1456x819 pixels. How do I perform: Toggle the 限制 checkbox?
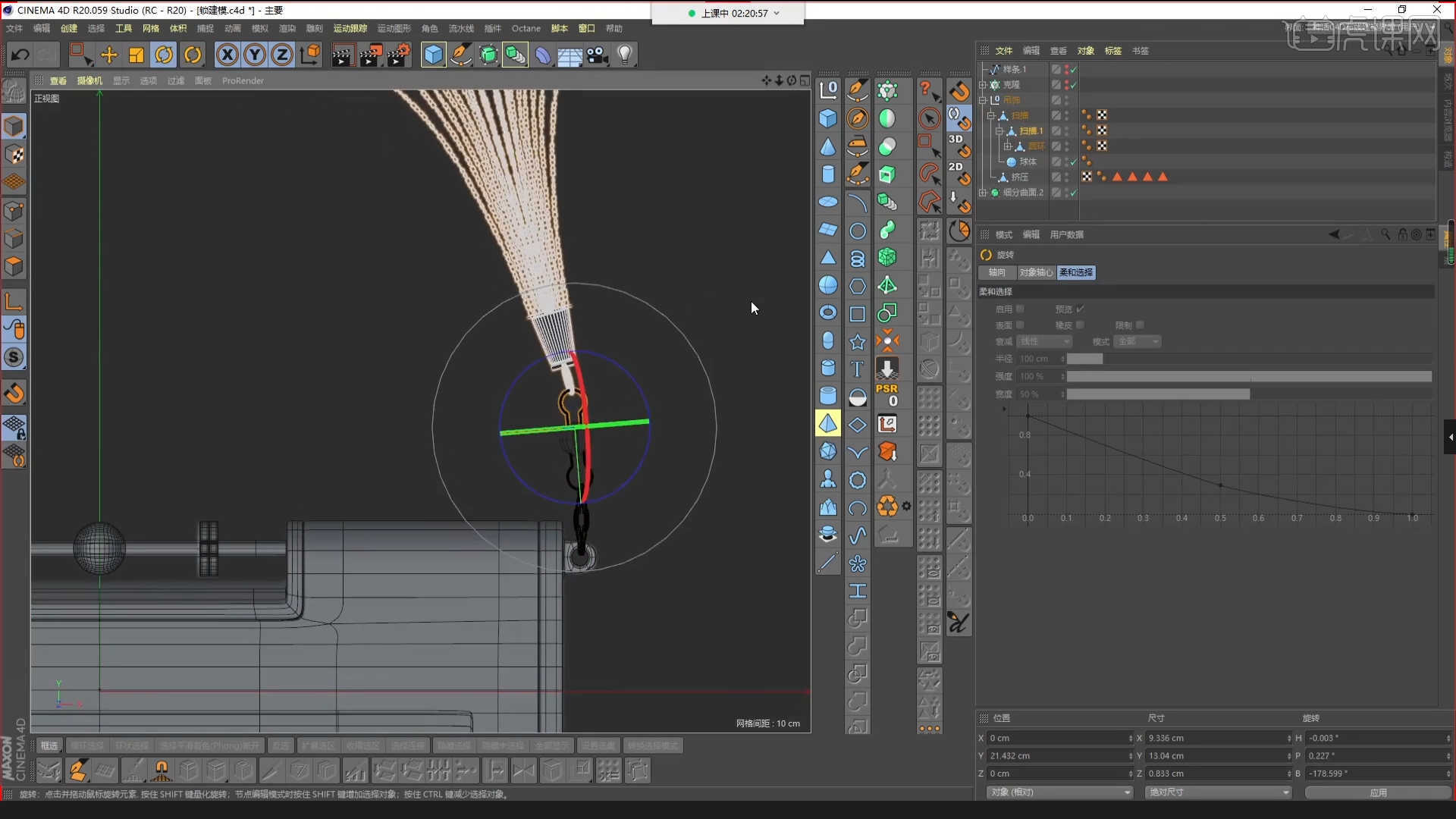click(x=1140, y=325)
